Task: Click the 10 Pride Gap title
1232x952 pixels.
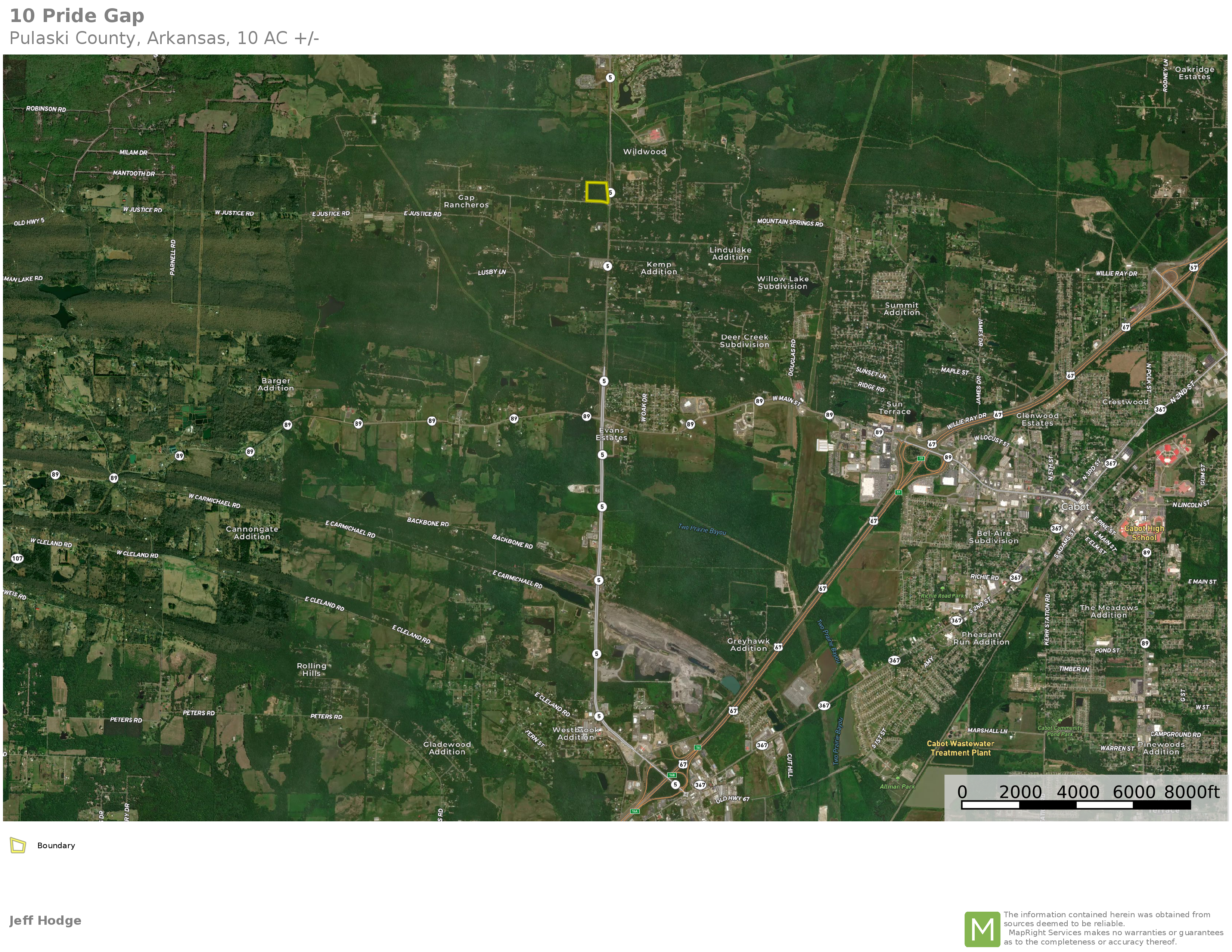Action: click(x=77, y=16)
